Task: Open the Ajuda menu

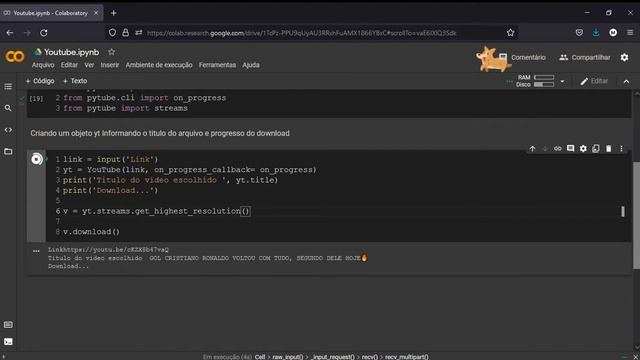Action: tap(251, 65)
